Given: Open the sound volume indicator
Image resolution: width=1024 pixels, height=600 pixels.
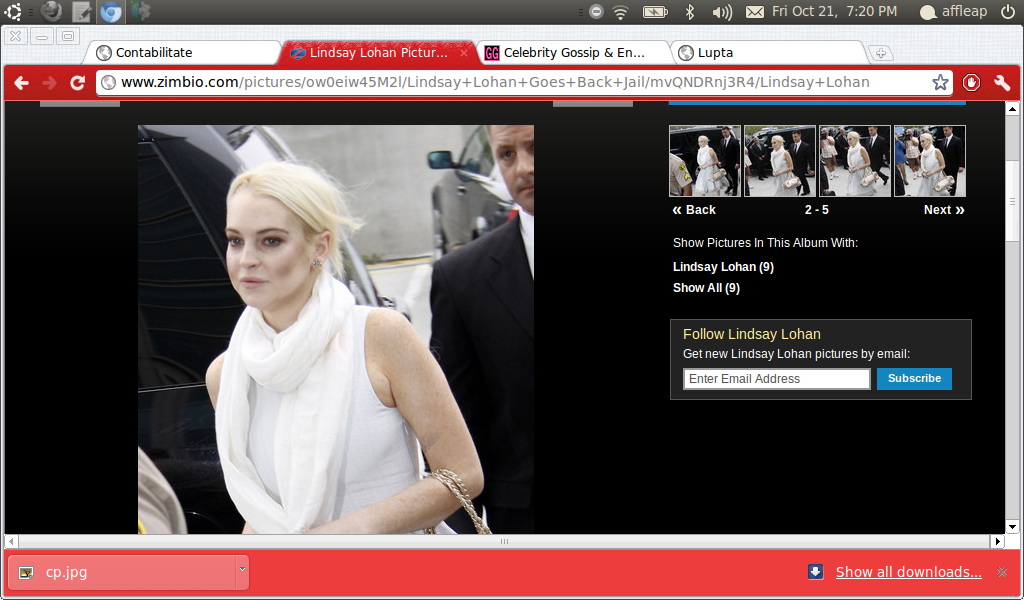Looking at the screenshot, I should pyautogui.click(x=722, y=12).
